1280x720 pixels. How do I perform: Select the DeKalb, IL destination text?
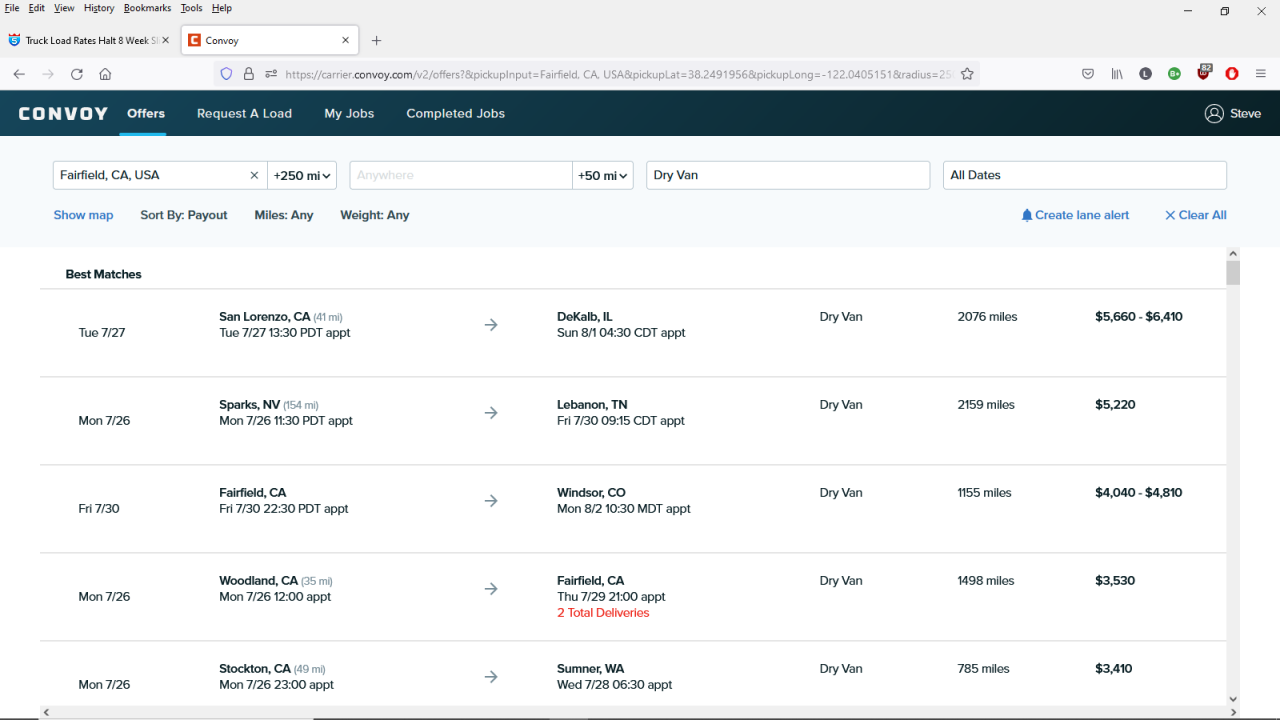tap(584, 317)
